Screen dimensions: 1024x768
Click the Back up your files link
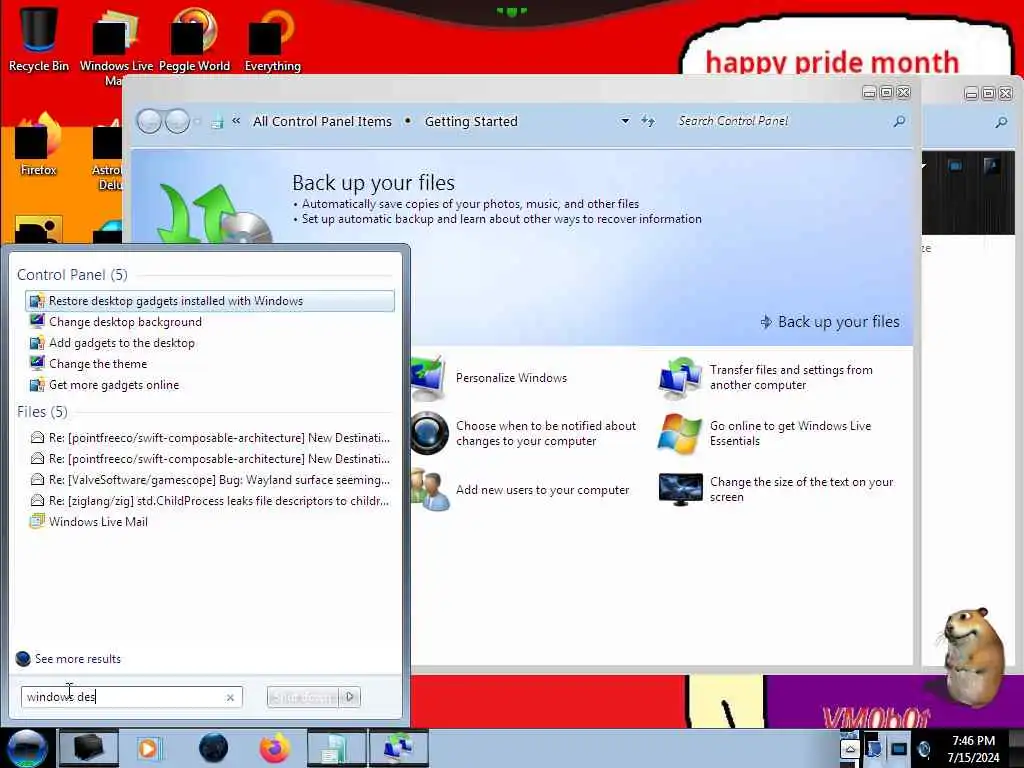click(830, 322)
